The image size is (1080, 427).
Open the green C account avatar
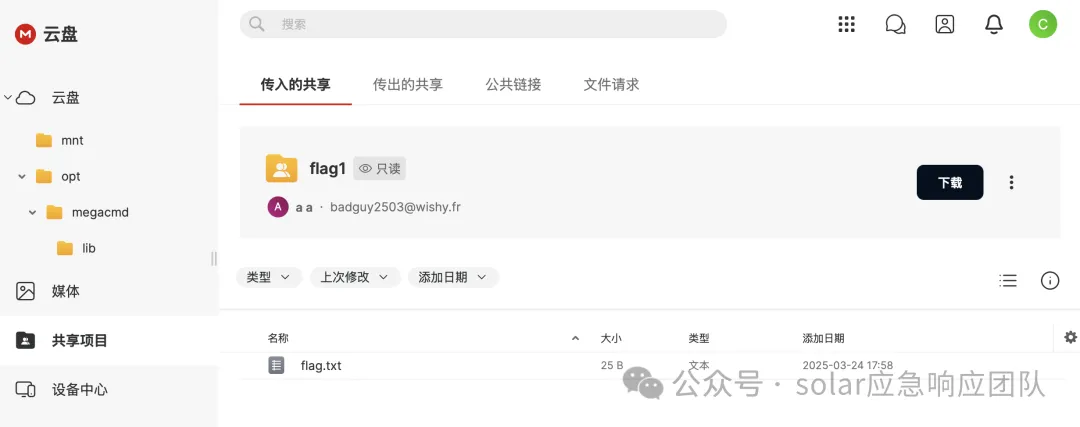click(1043, 24)
